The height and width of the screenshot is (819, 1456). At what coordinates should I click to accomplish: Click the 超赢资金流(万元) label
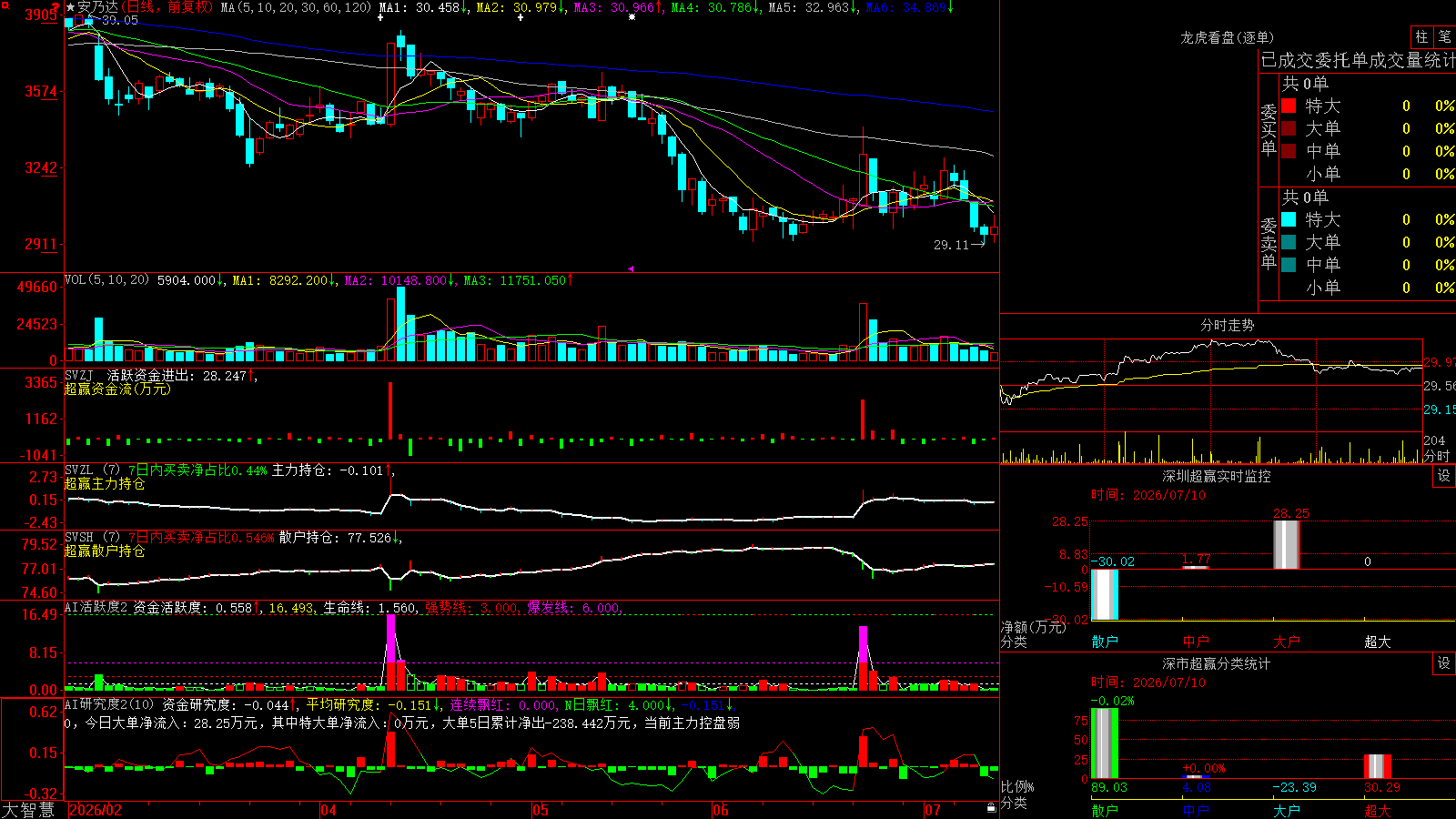point(117,389)
